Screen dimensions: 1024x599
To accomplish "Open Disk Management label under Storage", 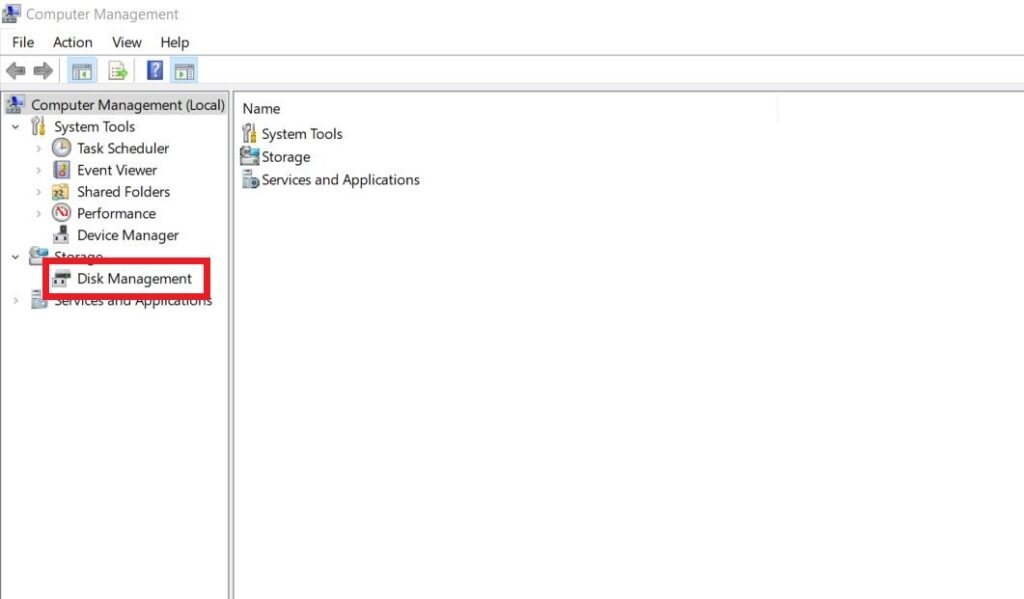I will pos(135,279).
